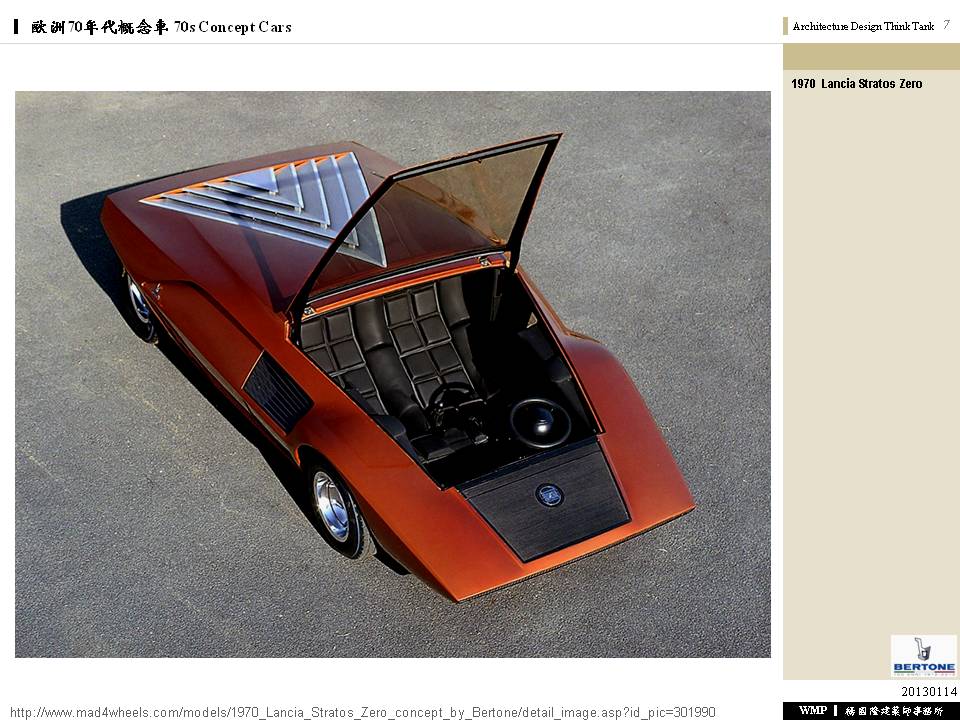The image size is (960, 720).
Task: Click the Bertone logo in the sidebar
Action: (924, 656)
